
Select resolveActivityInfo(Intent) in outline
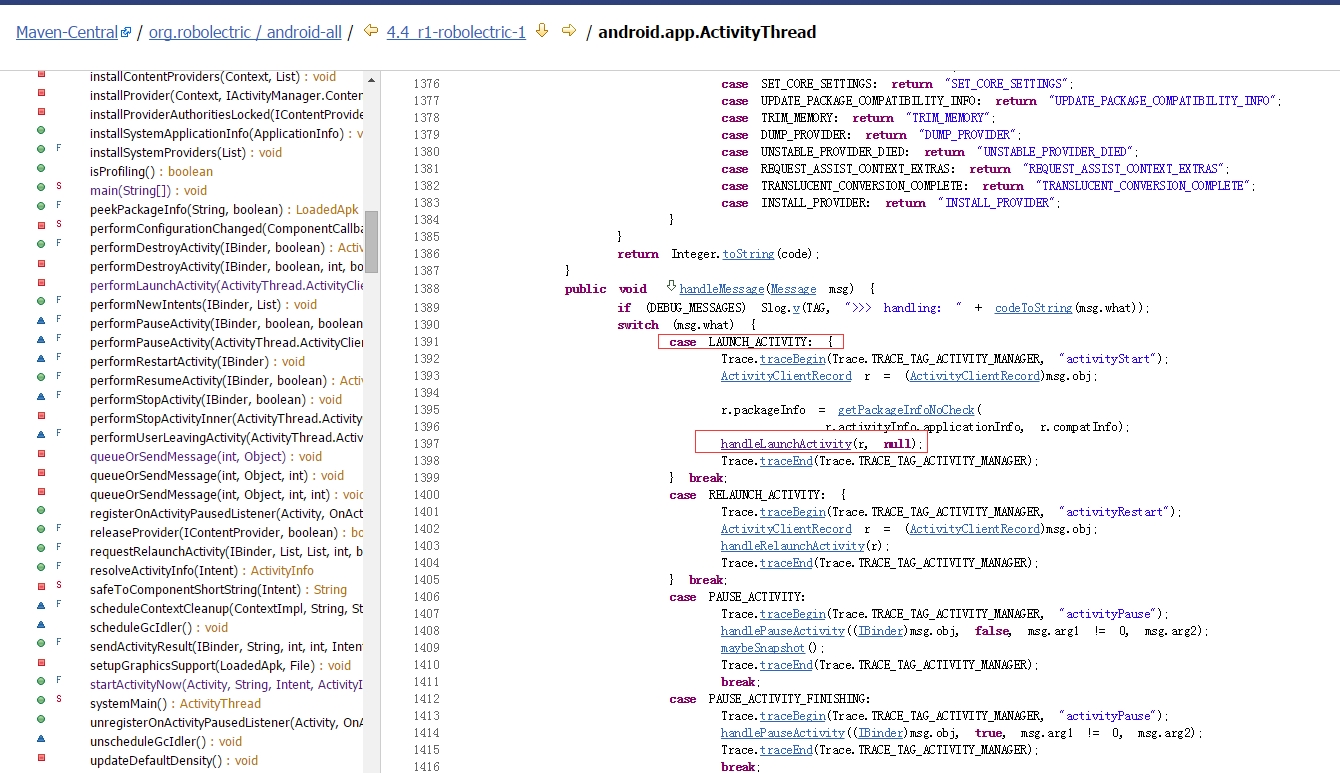click(x=202, y=570)
